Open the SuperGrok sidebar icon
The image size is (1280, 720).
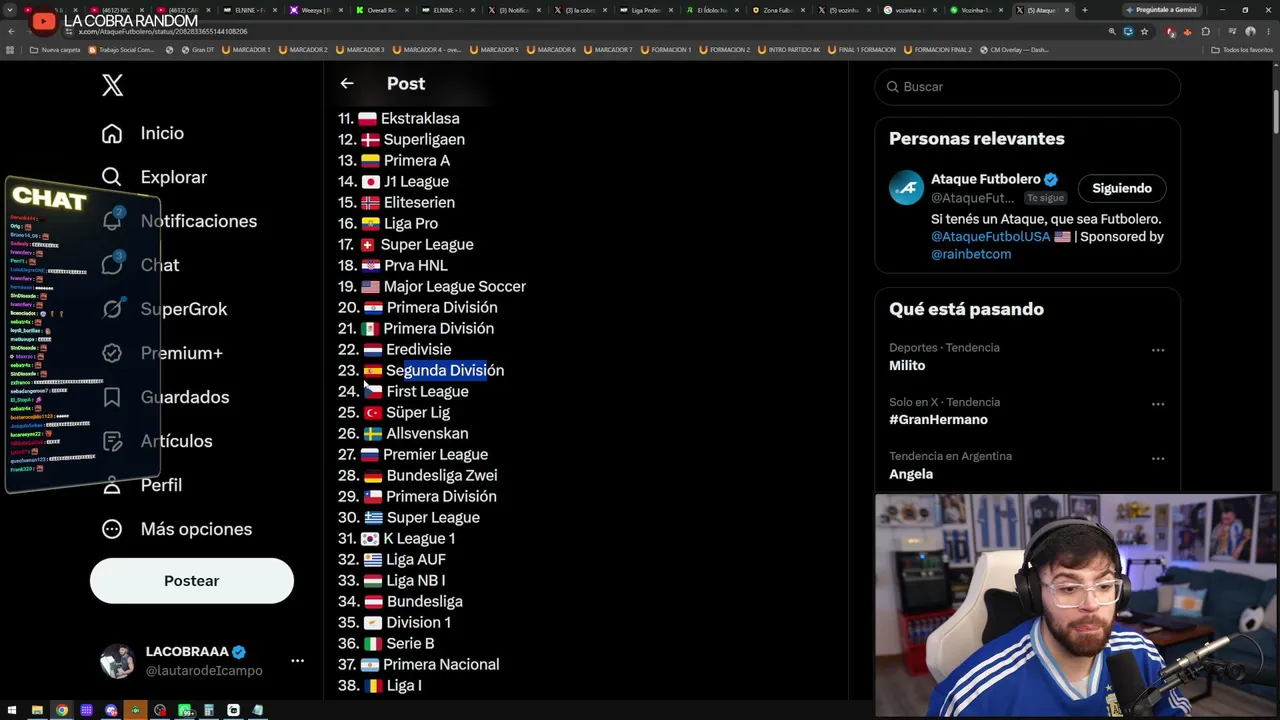[112, 309]
